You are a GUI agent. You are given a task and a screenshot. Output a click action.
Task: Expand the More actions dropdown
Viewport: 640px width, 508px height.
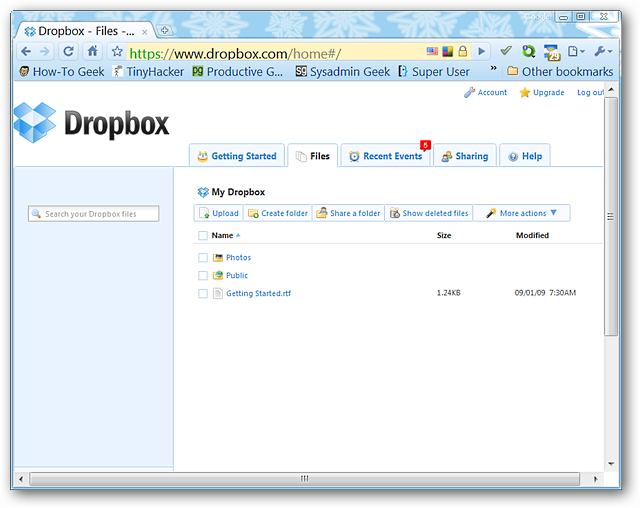(x=521, y=213)
